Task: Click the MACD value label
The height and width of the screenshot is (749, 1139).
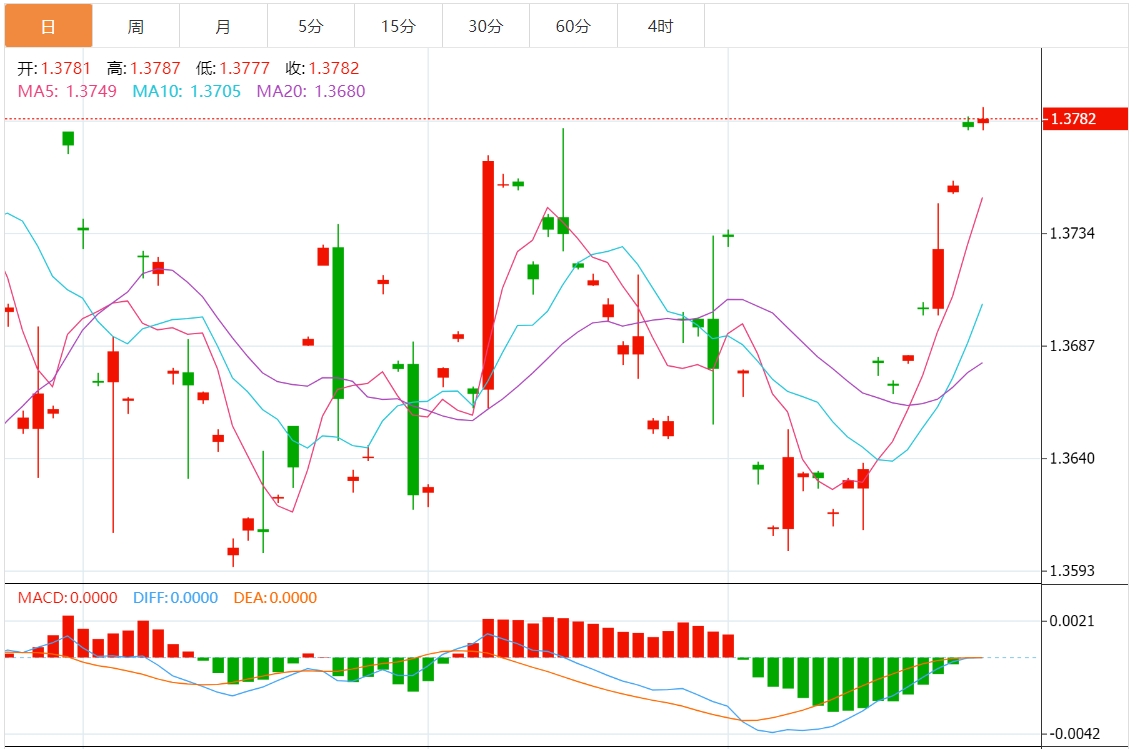Action: (x=67, y=598)
